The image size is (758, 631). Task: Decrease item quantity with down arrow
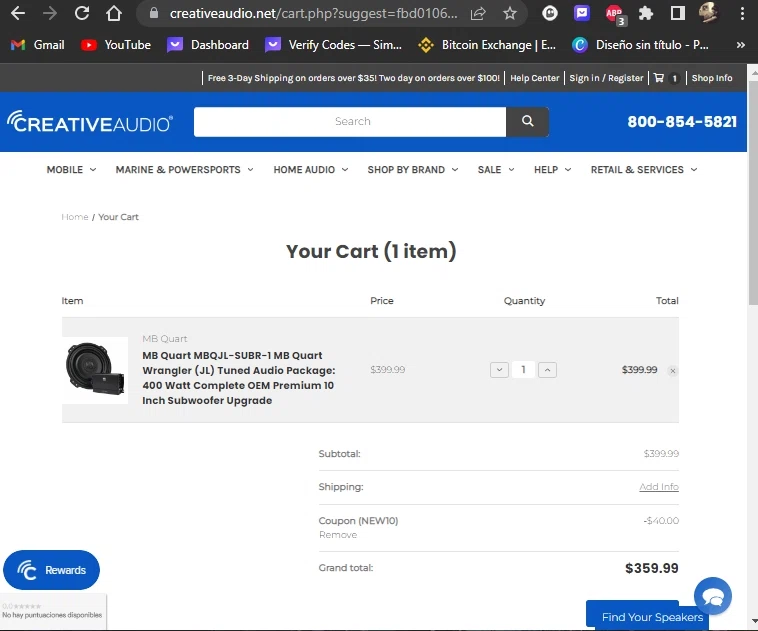tap(499, 370)
